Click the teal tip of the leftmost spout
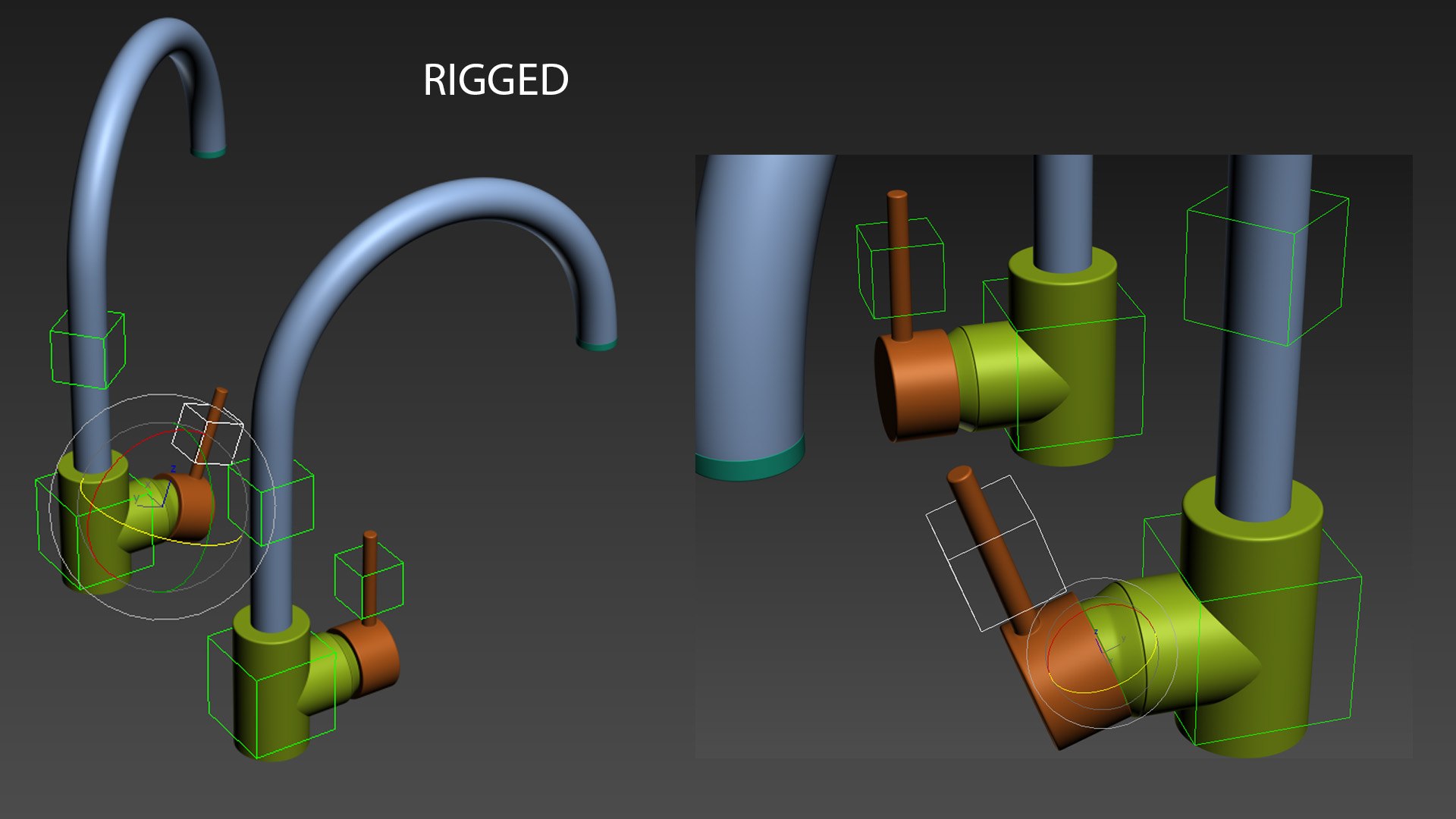Image resolution: width=1456 pixels, height=819 pixels. (x=209, y=153)
